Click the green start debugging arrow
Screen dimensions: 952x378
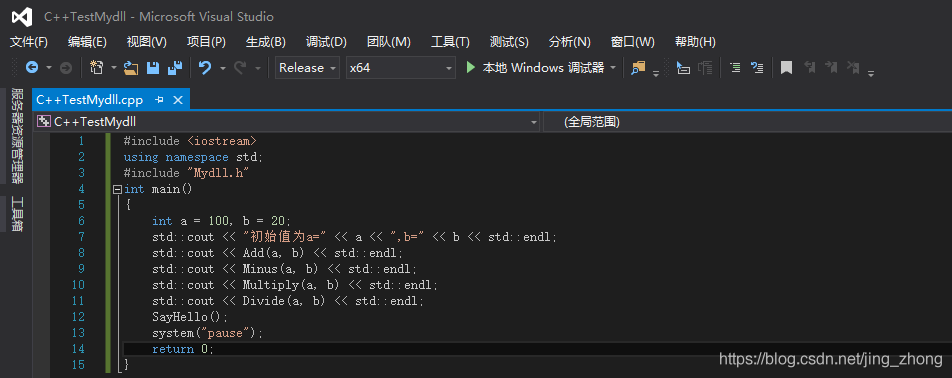(471, 68)
